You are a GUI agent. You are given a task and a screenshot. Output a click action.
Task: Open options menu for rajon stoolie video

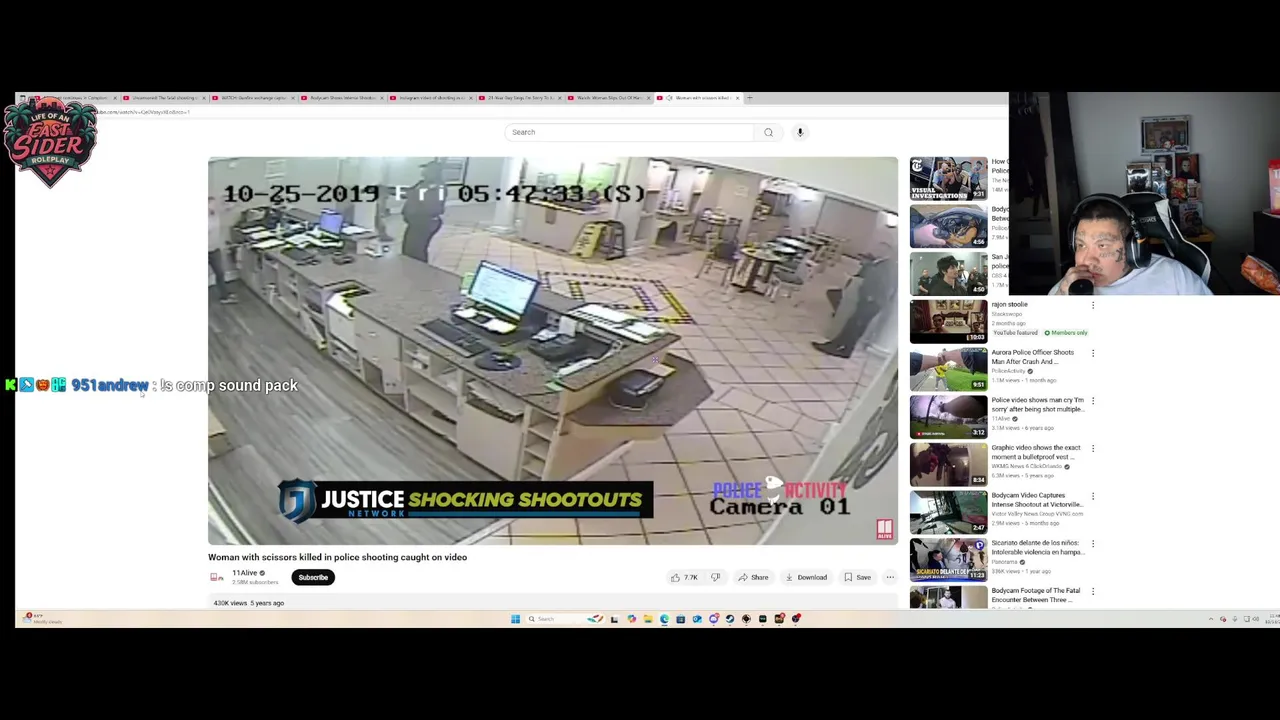pos(1093,305)
